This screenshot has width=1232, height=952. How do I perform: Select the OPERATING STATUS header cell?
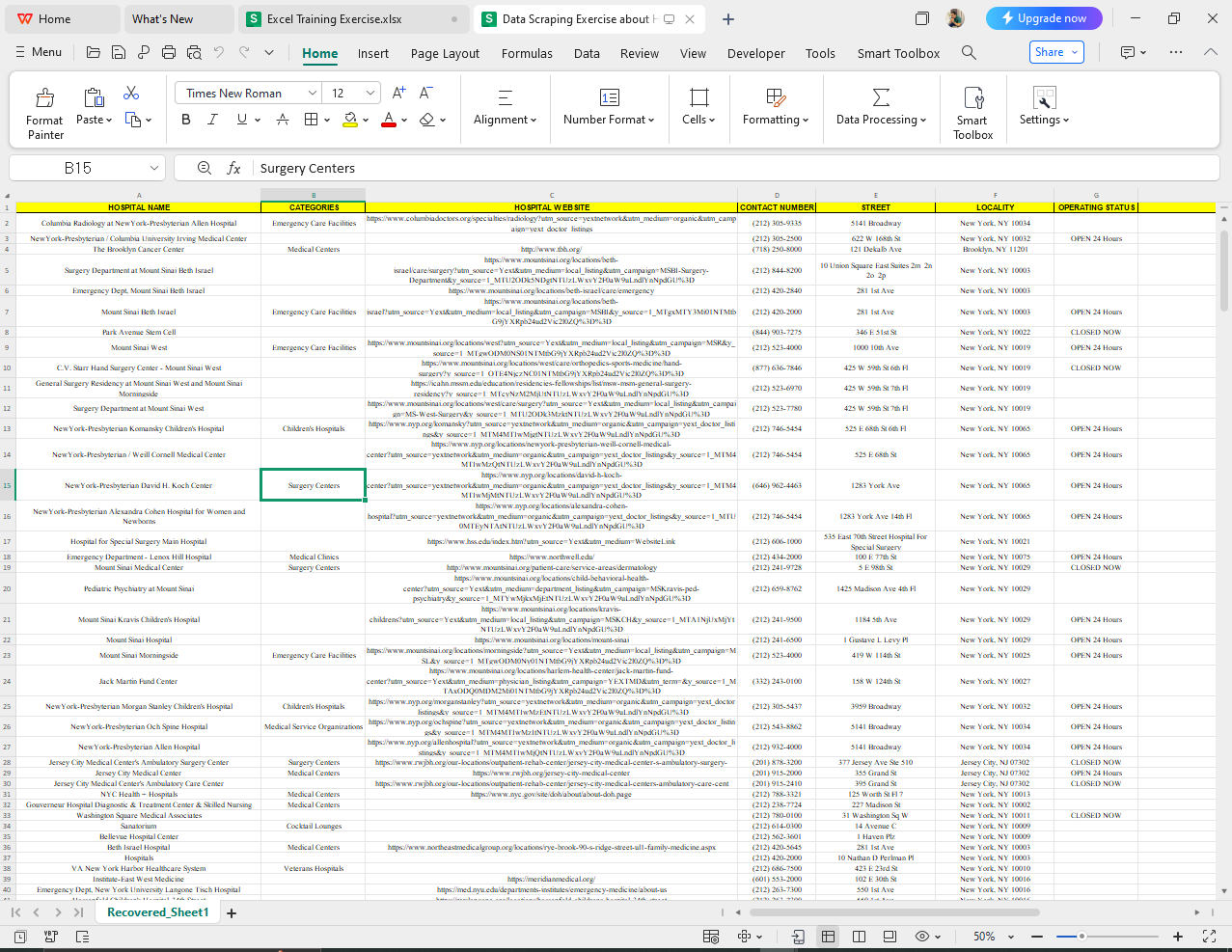coord(1096,207)
